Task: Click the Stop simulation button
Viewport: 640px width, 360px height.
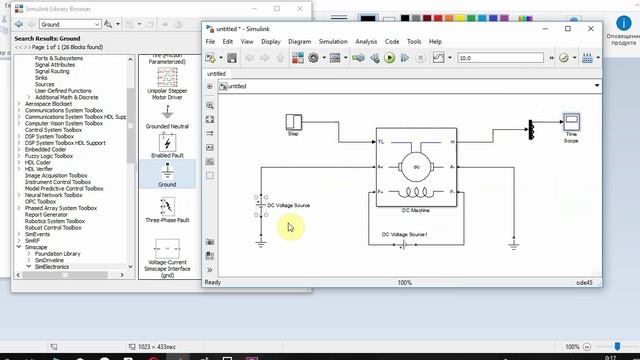Action: tap(420, 58)
